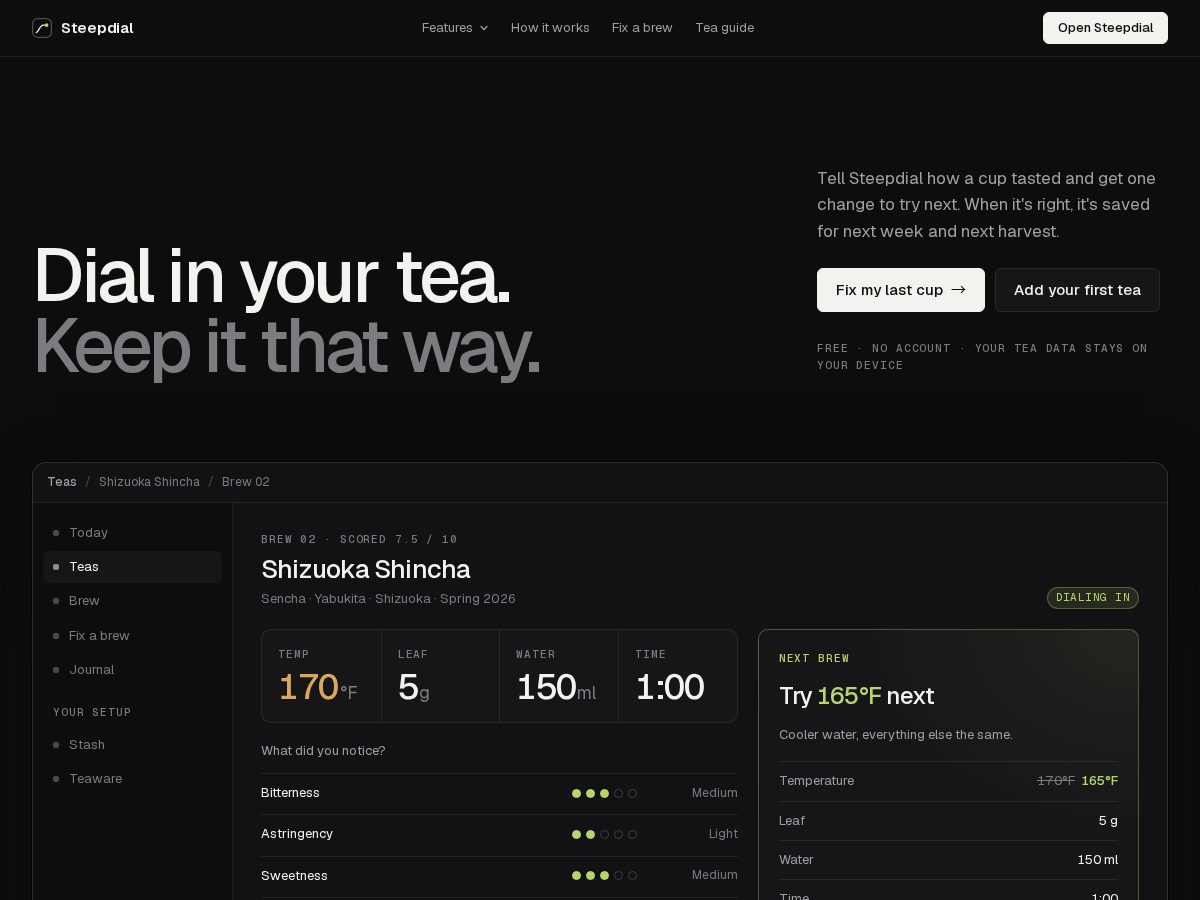The height and width of the screenshot is (900, 1200).
Task: Click the new 165°F temperature value
Action: pos(1100,781)
